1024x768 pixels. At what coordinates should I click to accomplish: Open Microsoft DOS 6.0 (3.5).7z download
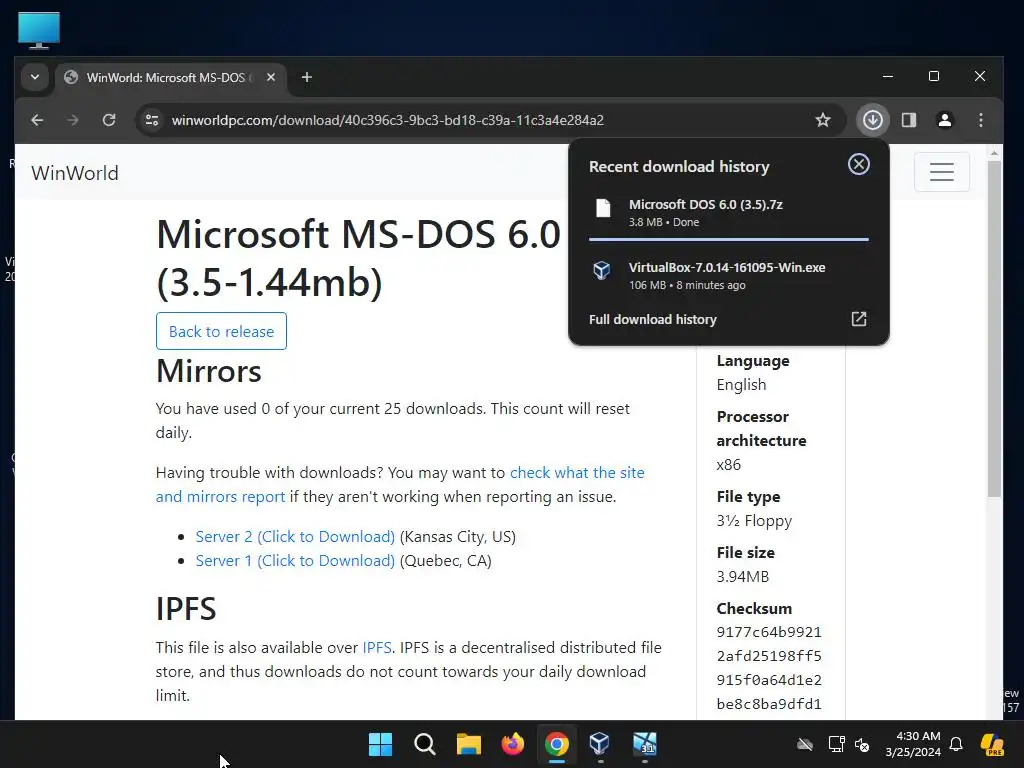click(x=729, y=212)
